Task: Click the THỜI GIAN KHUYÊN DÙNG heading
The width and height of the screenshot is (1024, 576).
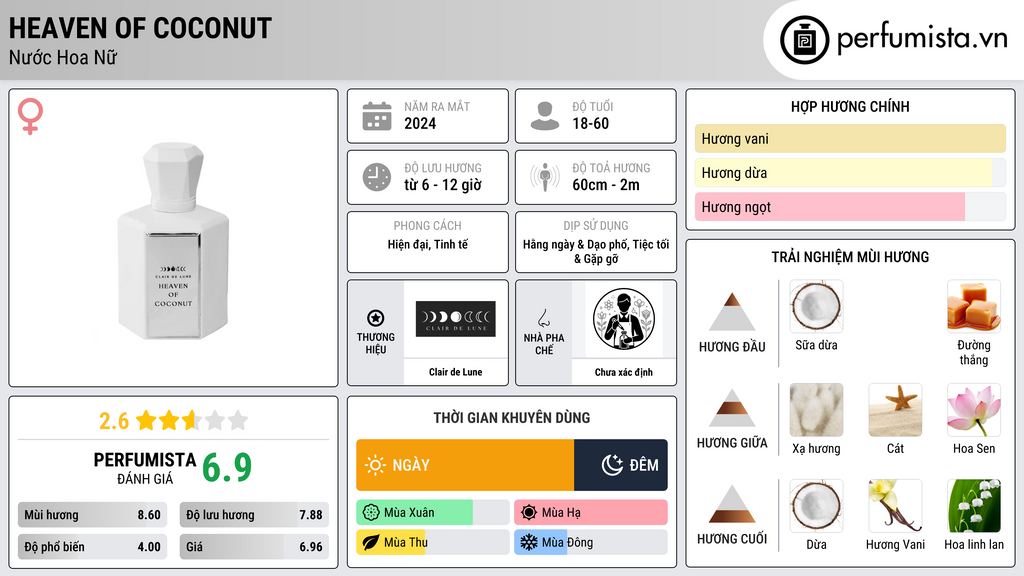Action: [512, 418]
